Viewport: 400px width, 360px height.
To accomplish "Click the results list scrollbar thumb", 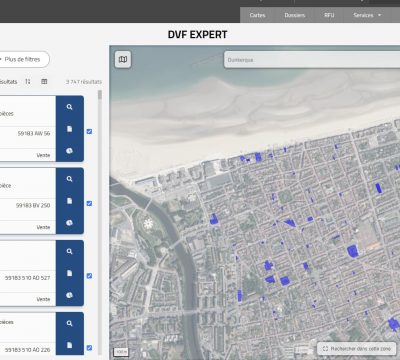I will [100, 95].
